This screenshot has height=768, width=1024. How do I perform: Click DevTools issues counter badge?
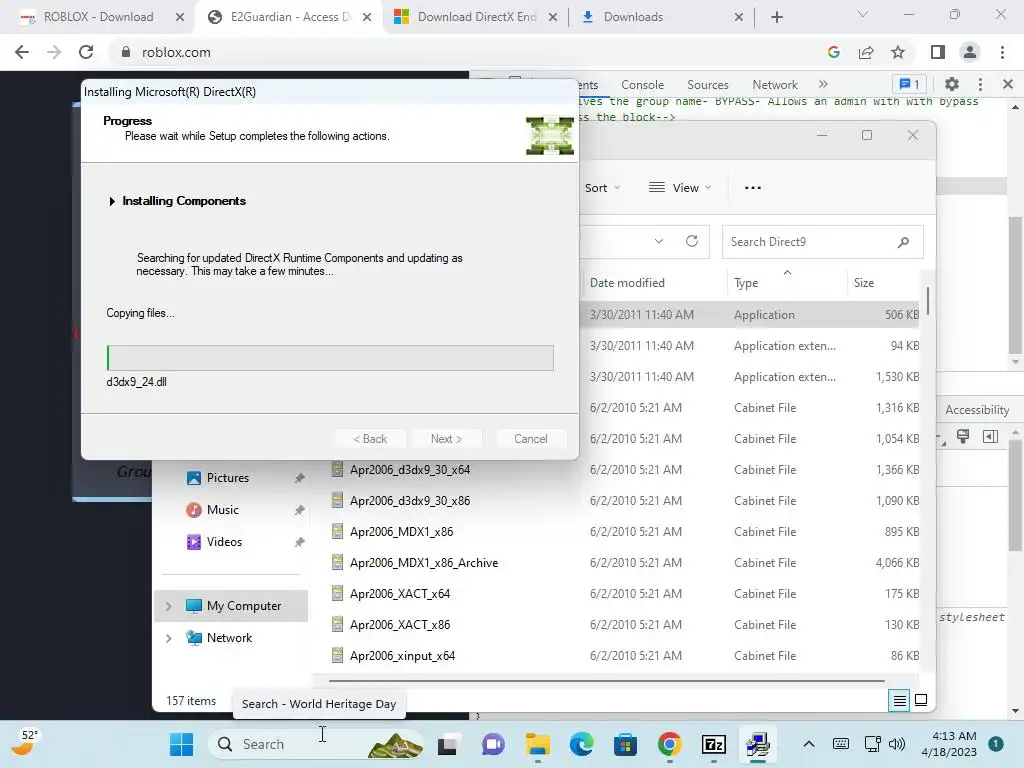(x=909, y=84)
